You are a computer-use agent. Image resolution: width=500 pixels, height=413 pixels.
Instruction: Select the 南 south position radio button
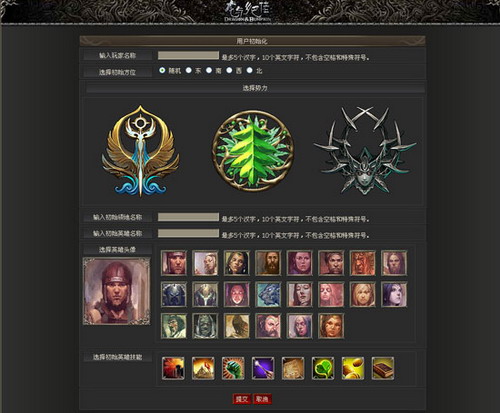(209, 70)
